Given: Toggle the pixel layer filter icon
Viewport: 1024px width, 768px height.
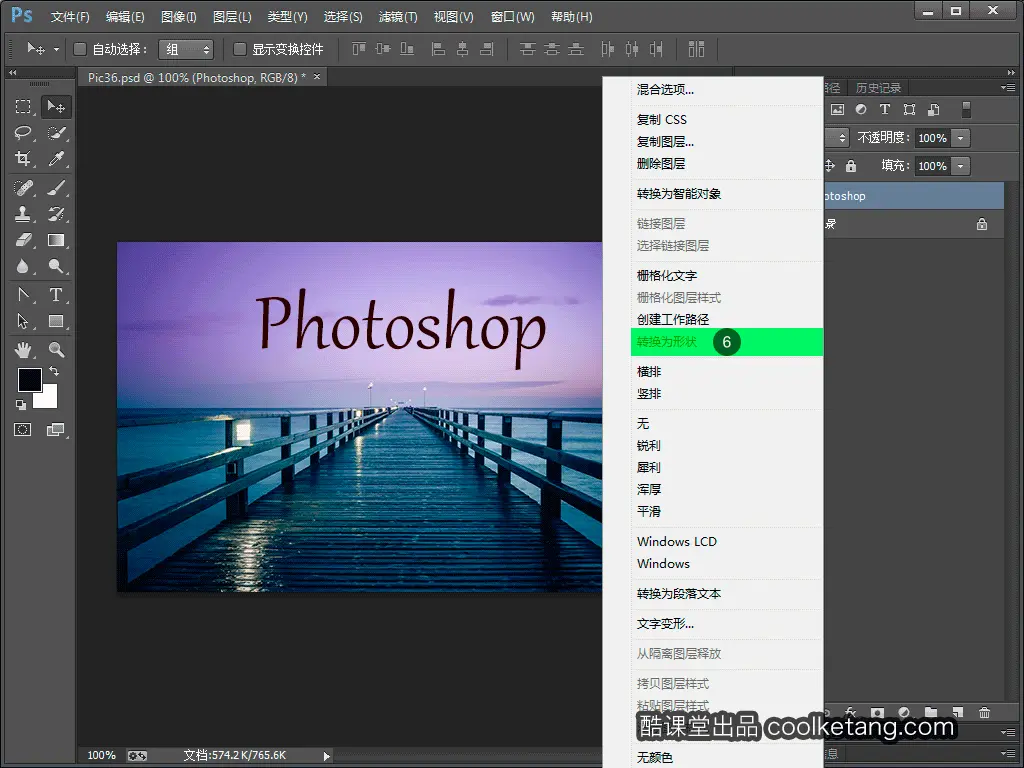Looking at the screenshot, I should coord(837,110).
